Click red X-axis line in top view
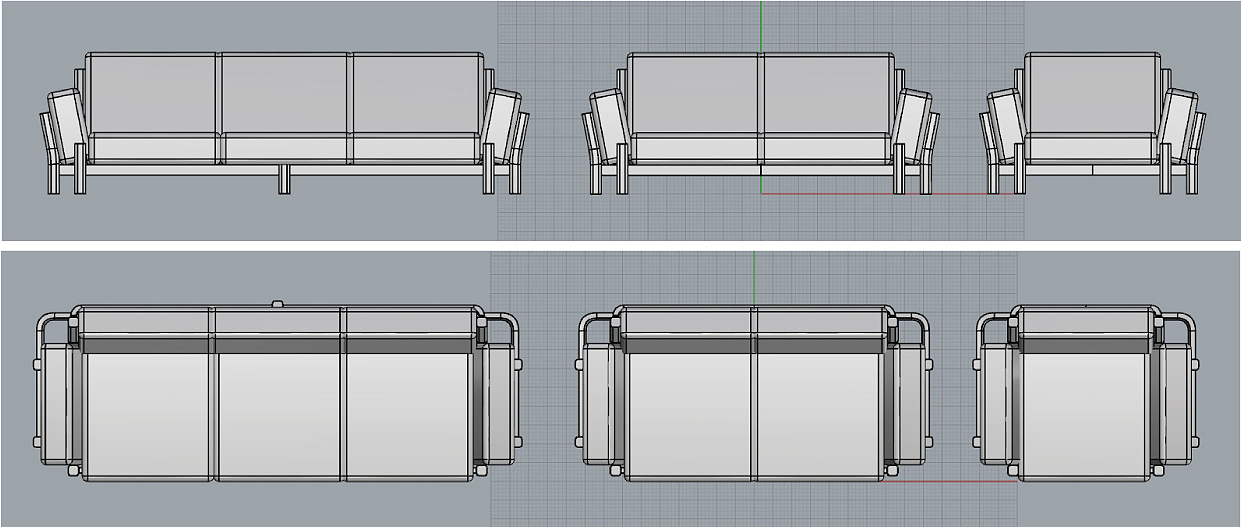Image resolution: width=1241 pixels, height=527 pixels. 950,482
